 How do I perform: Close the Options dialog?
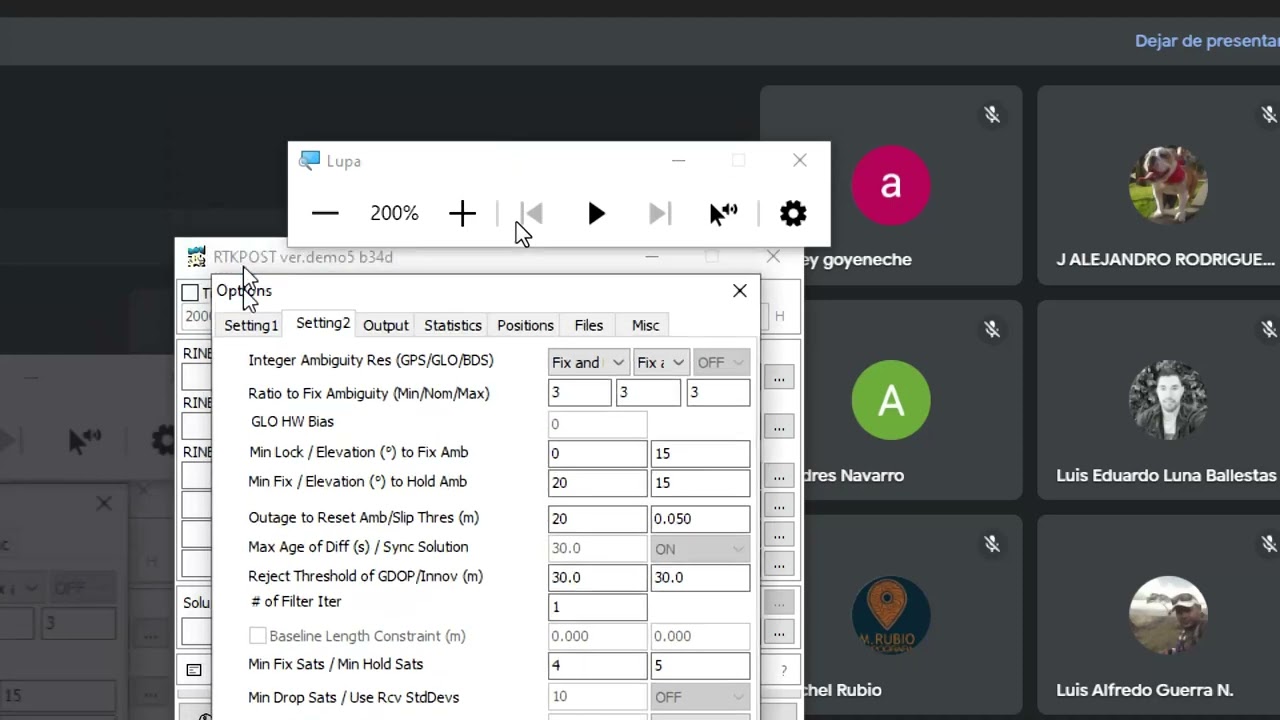coord(740,291)
